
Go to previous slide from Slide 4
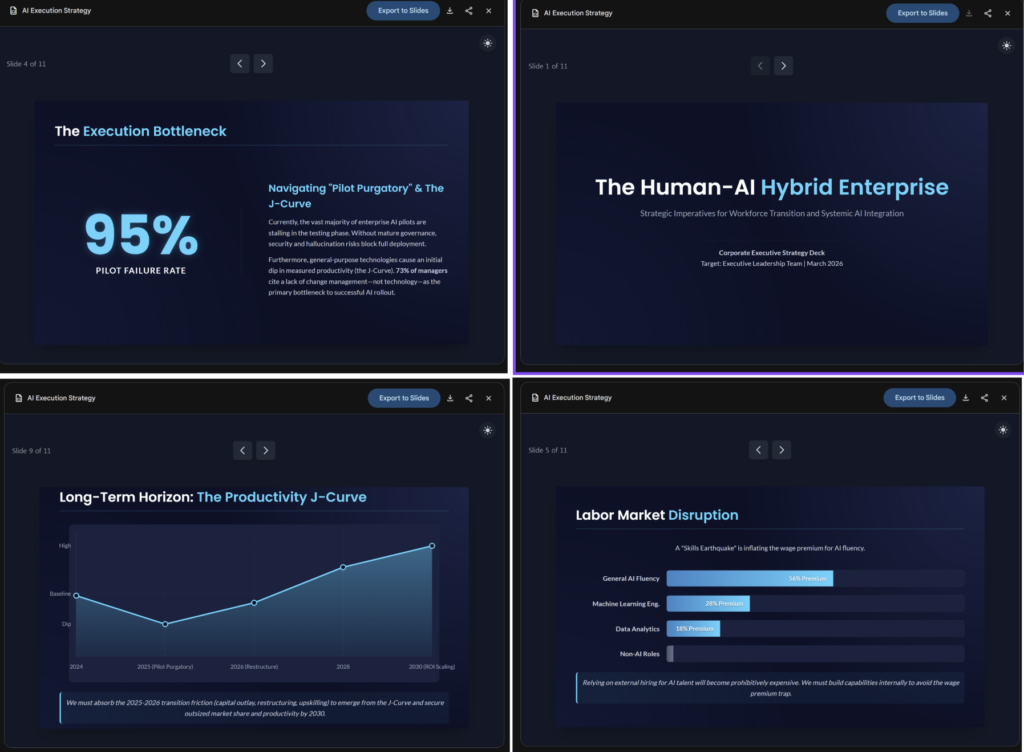(x=240, y=63)
